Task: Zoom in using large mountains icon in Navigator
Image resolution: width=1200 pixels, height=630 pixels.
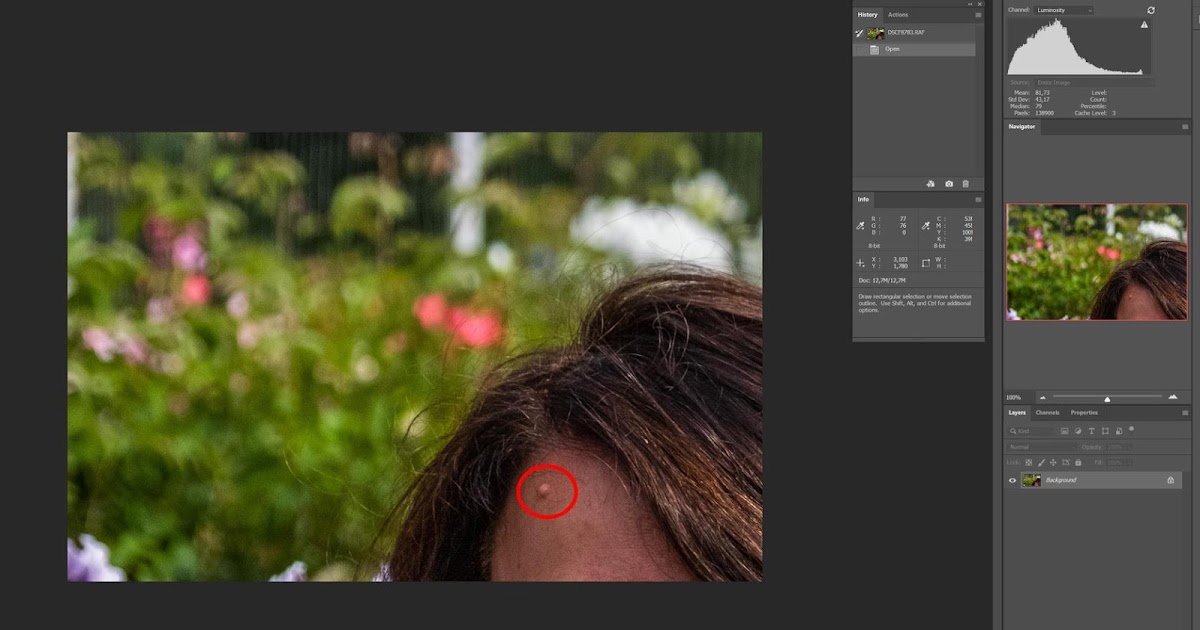Action: pyautogui.click(x=1172, y=397)
